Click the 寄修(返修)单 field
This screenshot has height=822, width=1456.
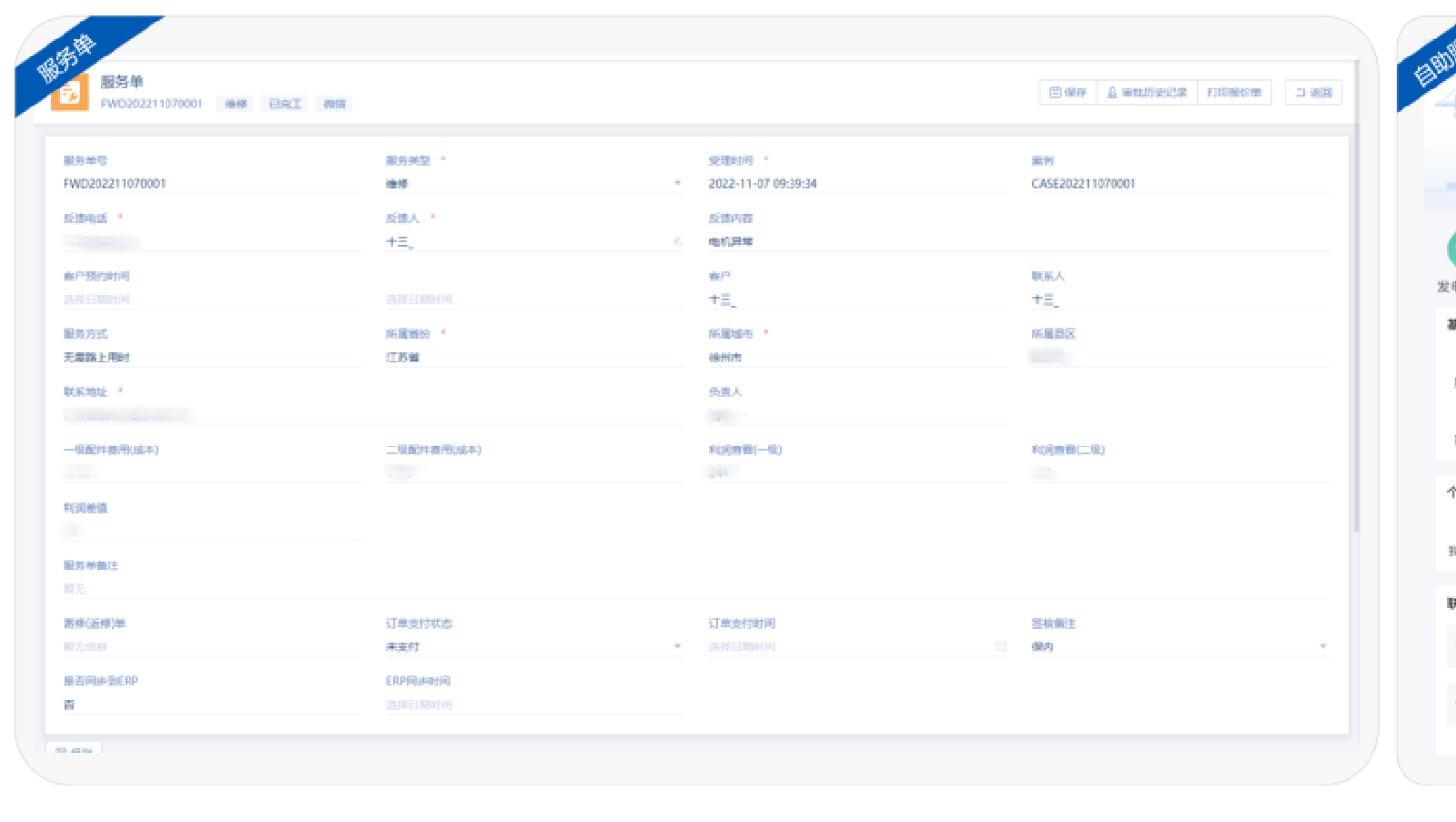211,646
